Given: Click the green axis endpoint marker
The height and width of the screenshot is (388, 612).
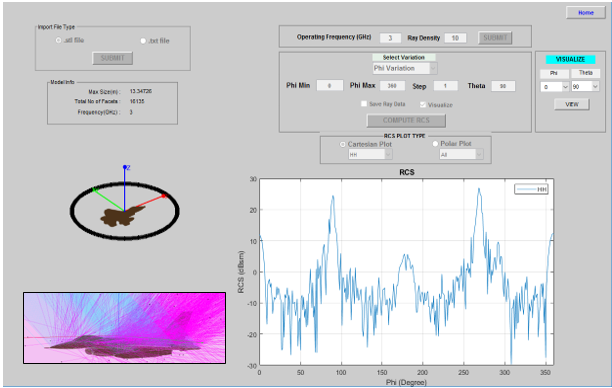Looking at the screenshot, I should (x=94, y=190).
